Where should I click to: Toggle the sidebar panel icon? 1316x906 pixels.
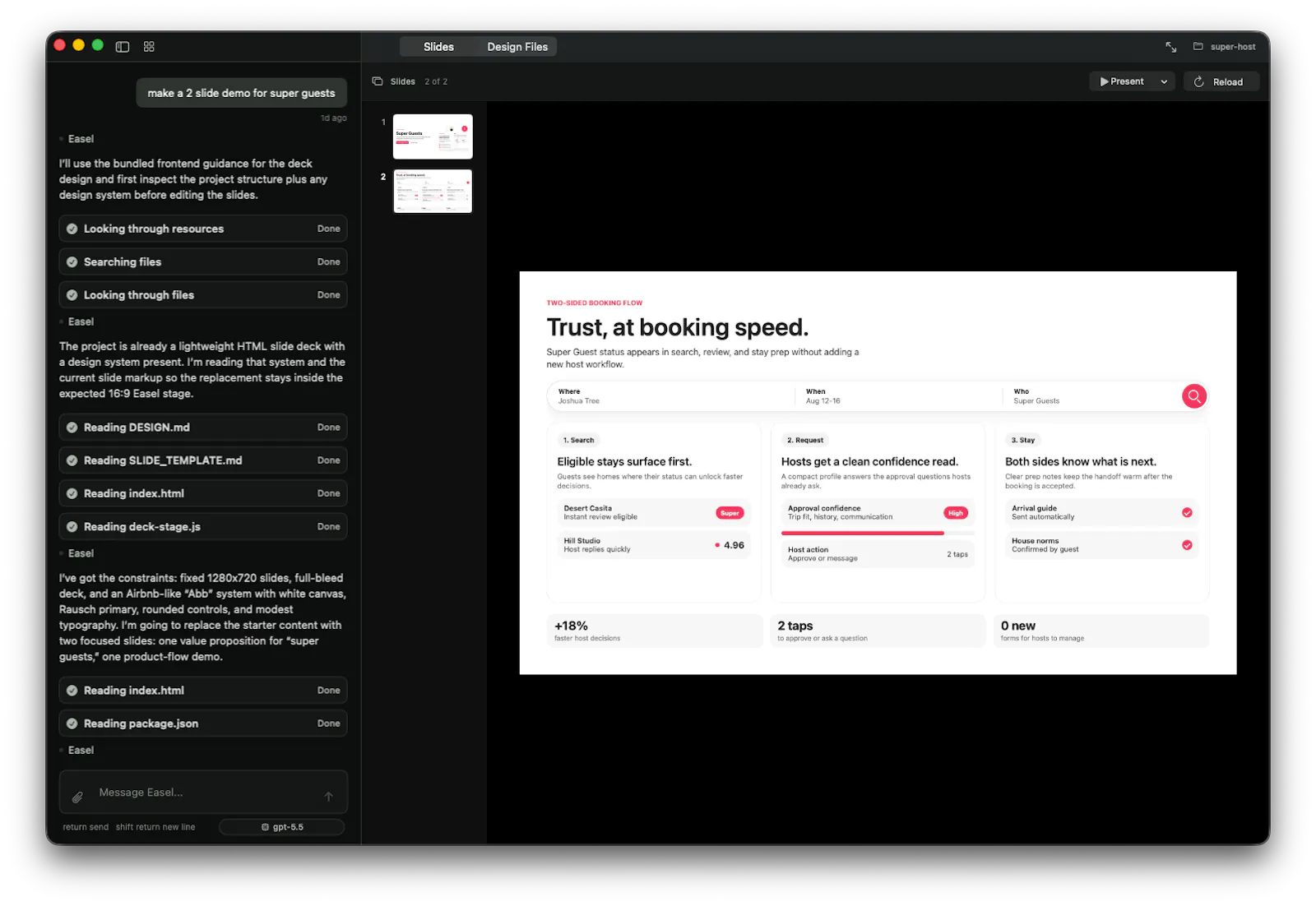[123, 47]
